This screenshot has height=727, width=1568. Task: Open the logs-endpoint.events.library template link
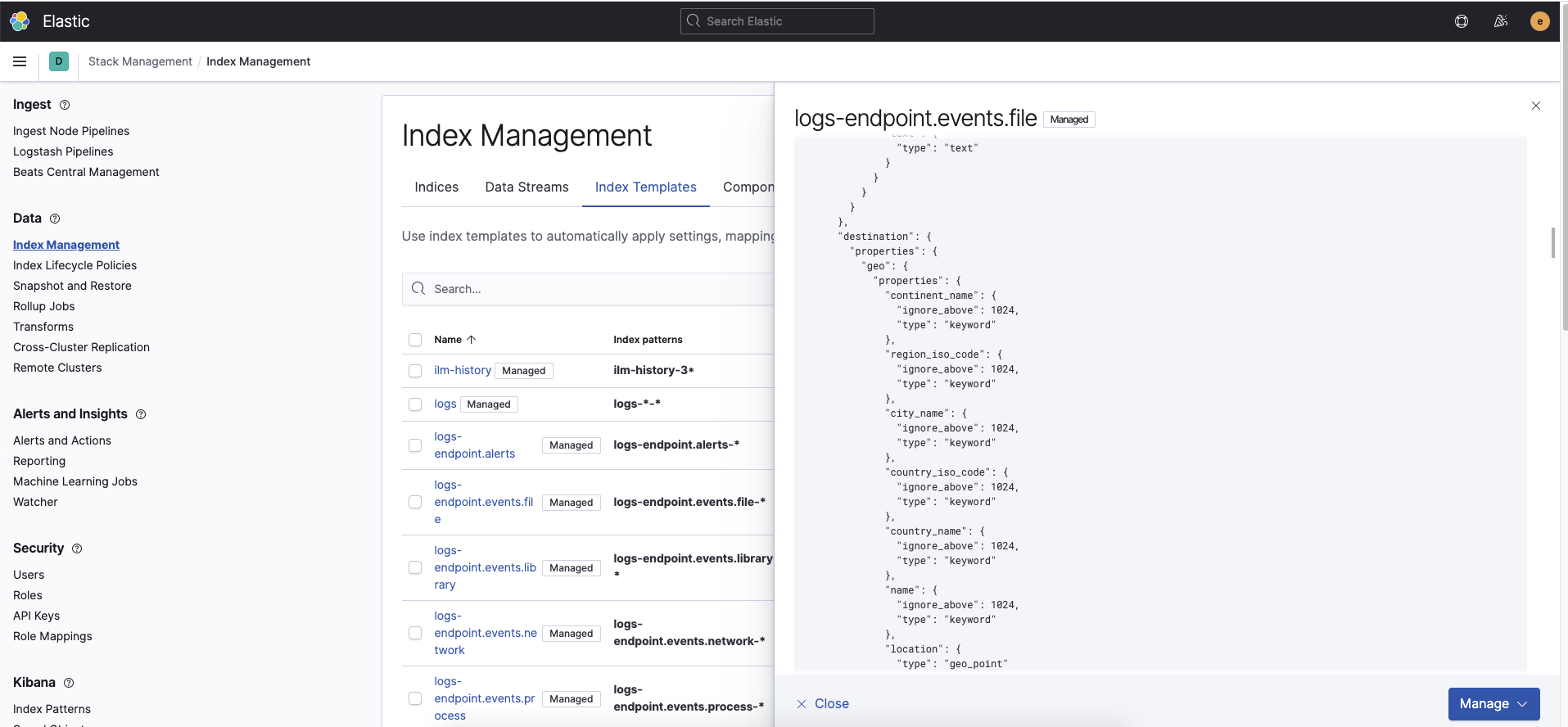pos(485,567)
